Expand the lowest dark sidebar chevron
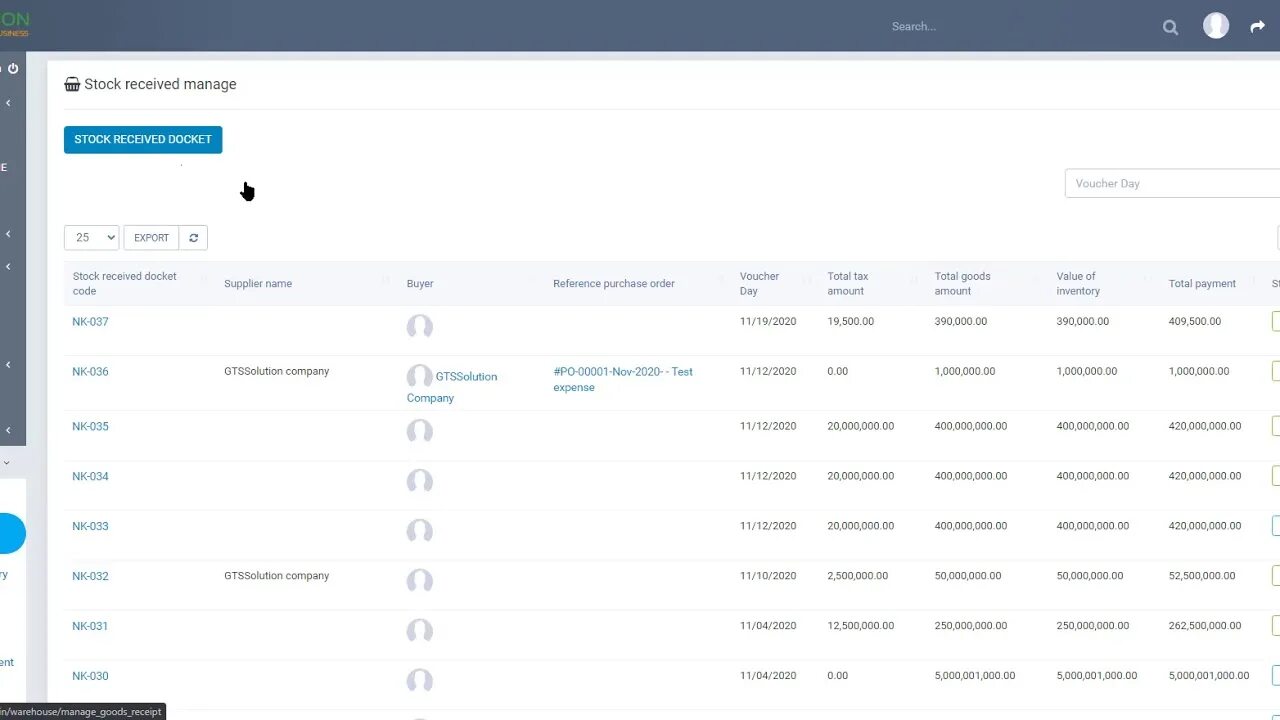This screenshot has width=1280, height=720. point(8,430)
